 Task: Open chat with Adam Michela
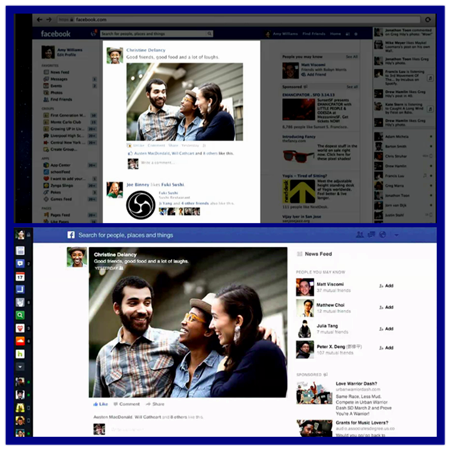coord(397,137)
